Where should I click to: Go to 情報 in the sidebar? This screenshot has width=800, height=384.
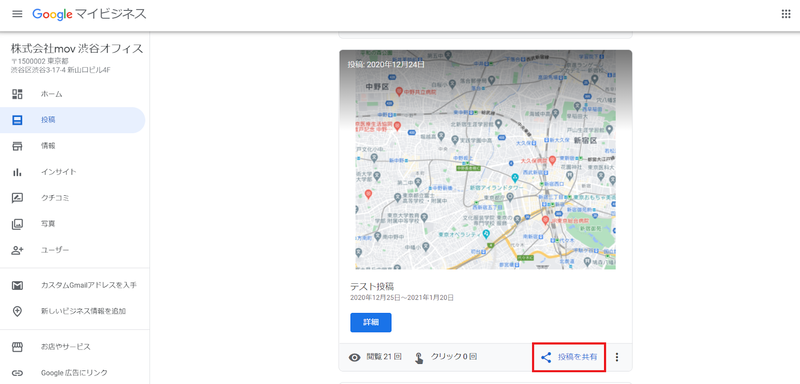(72, 146)
